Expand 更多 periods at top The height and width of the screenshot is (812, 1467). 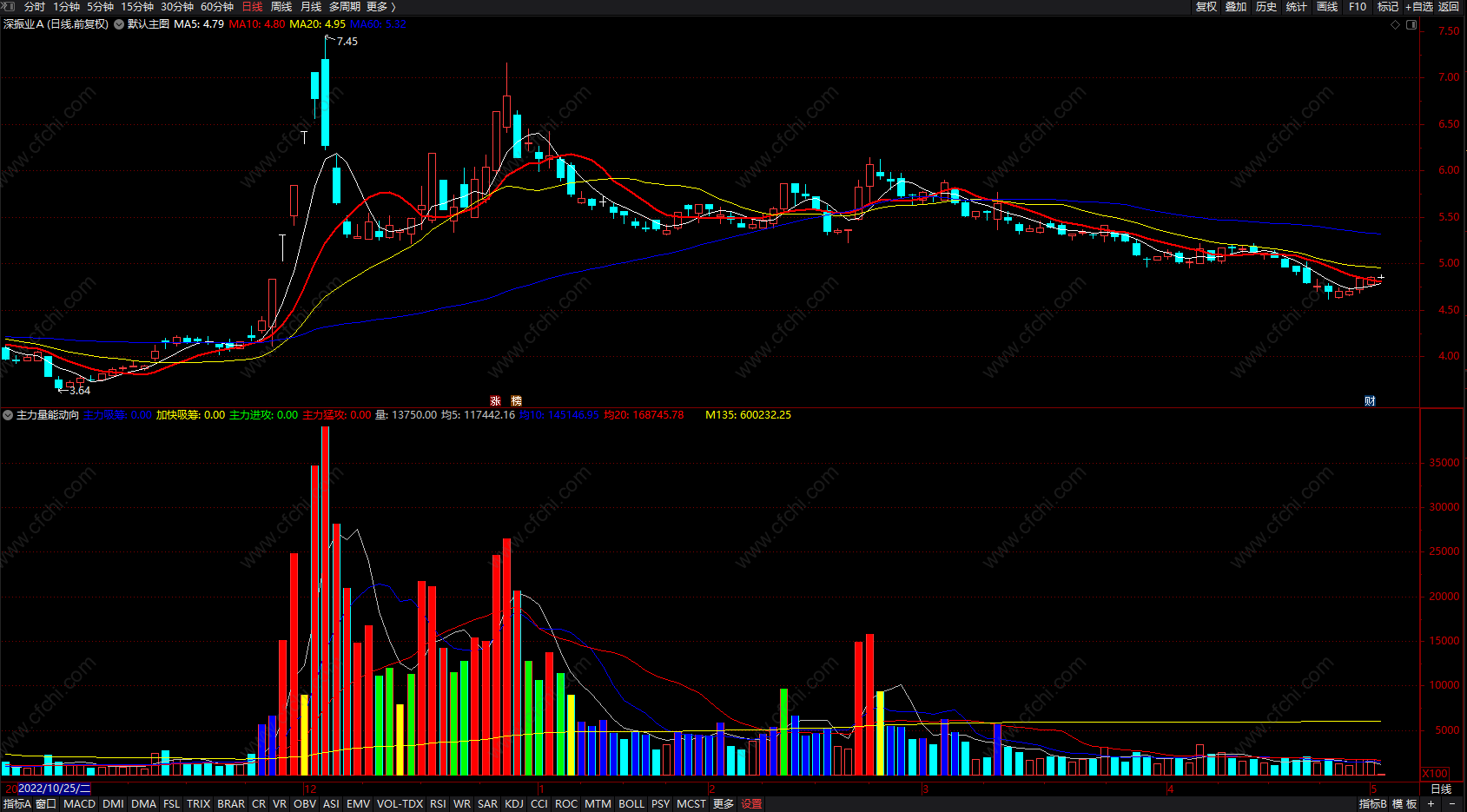(380, 7)
